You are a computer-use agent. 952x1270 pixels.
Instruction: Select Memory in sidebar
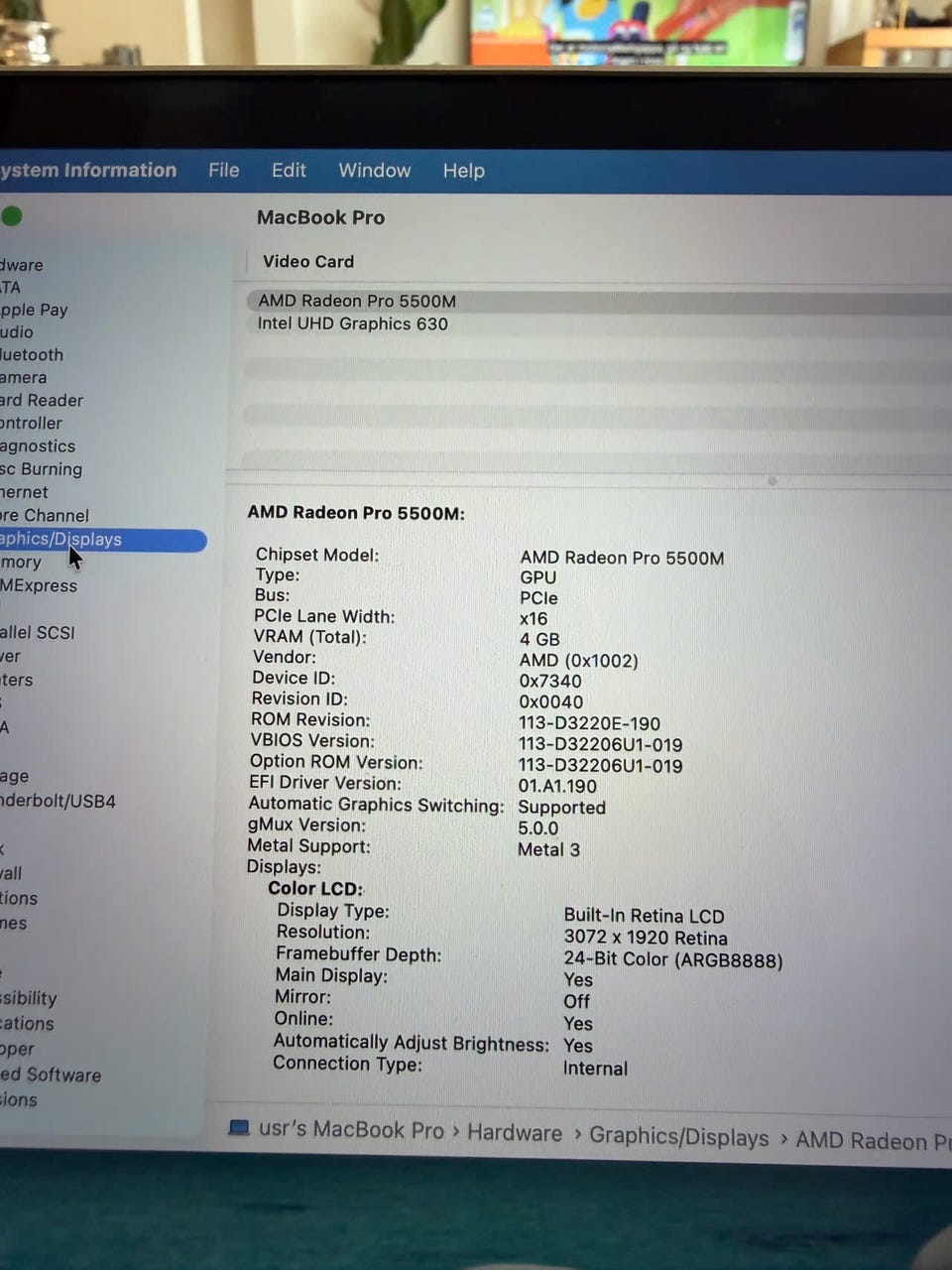tap(21, 563)
